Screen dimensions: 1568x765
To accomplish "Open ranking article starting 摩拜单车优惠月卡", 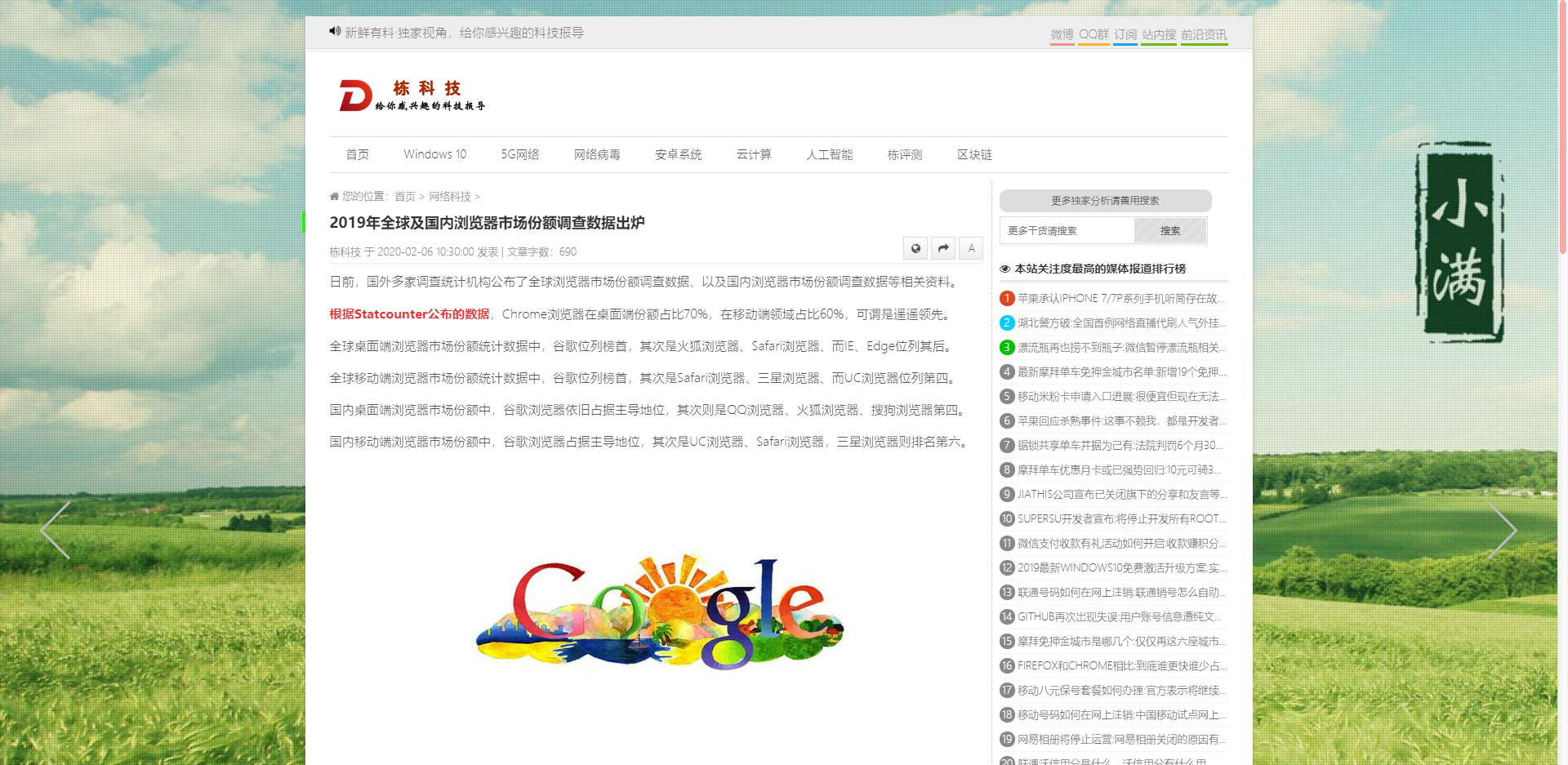I will click(1121, 470).
